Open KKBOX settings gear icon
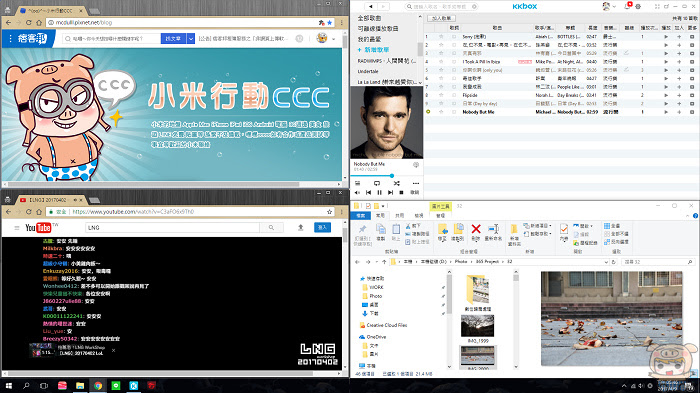700x393 pixels. coord(638,6)
